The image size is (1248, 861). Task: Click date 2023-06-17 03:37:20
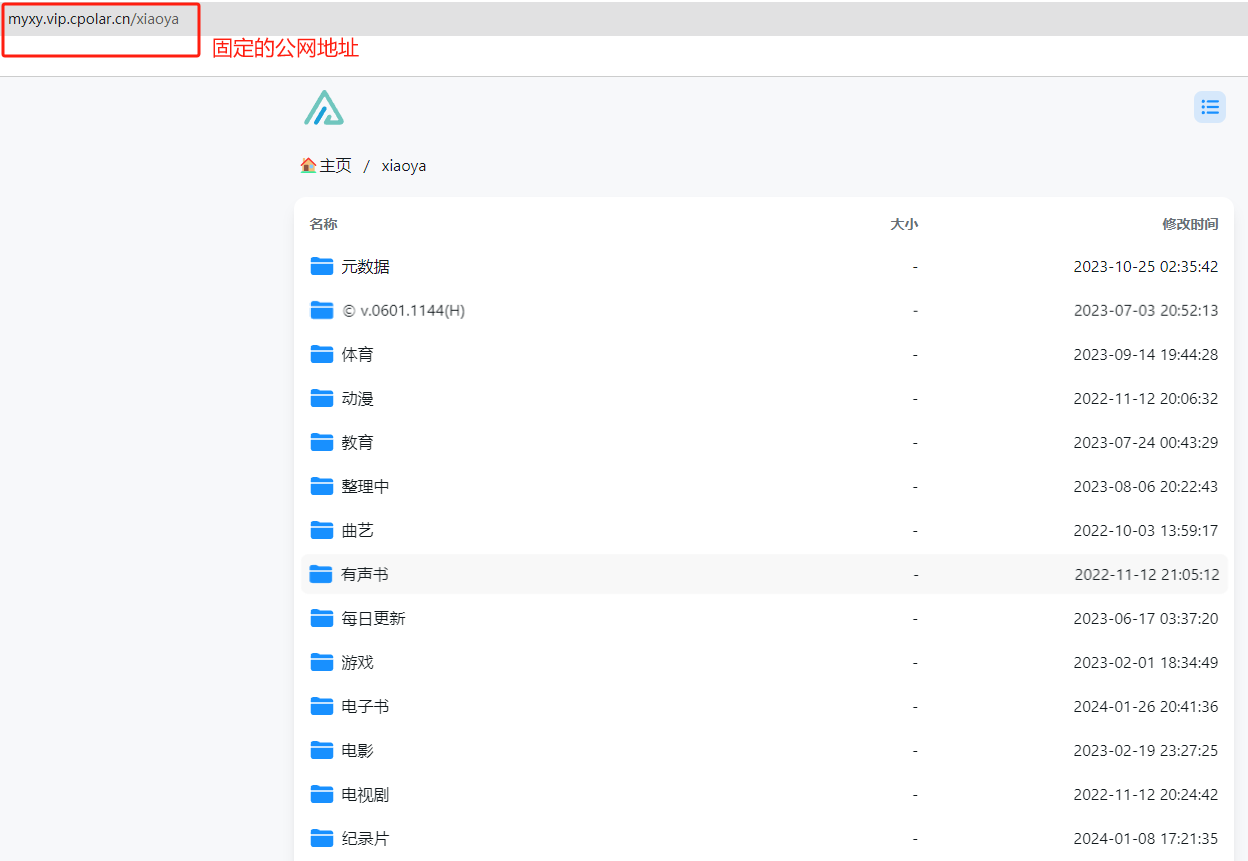pyautogui.click(x=1146, y=619)
